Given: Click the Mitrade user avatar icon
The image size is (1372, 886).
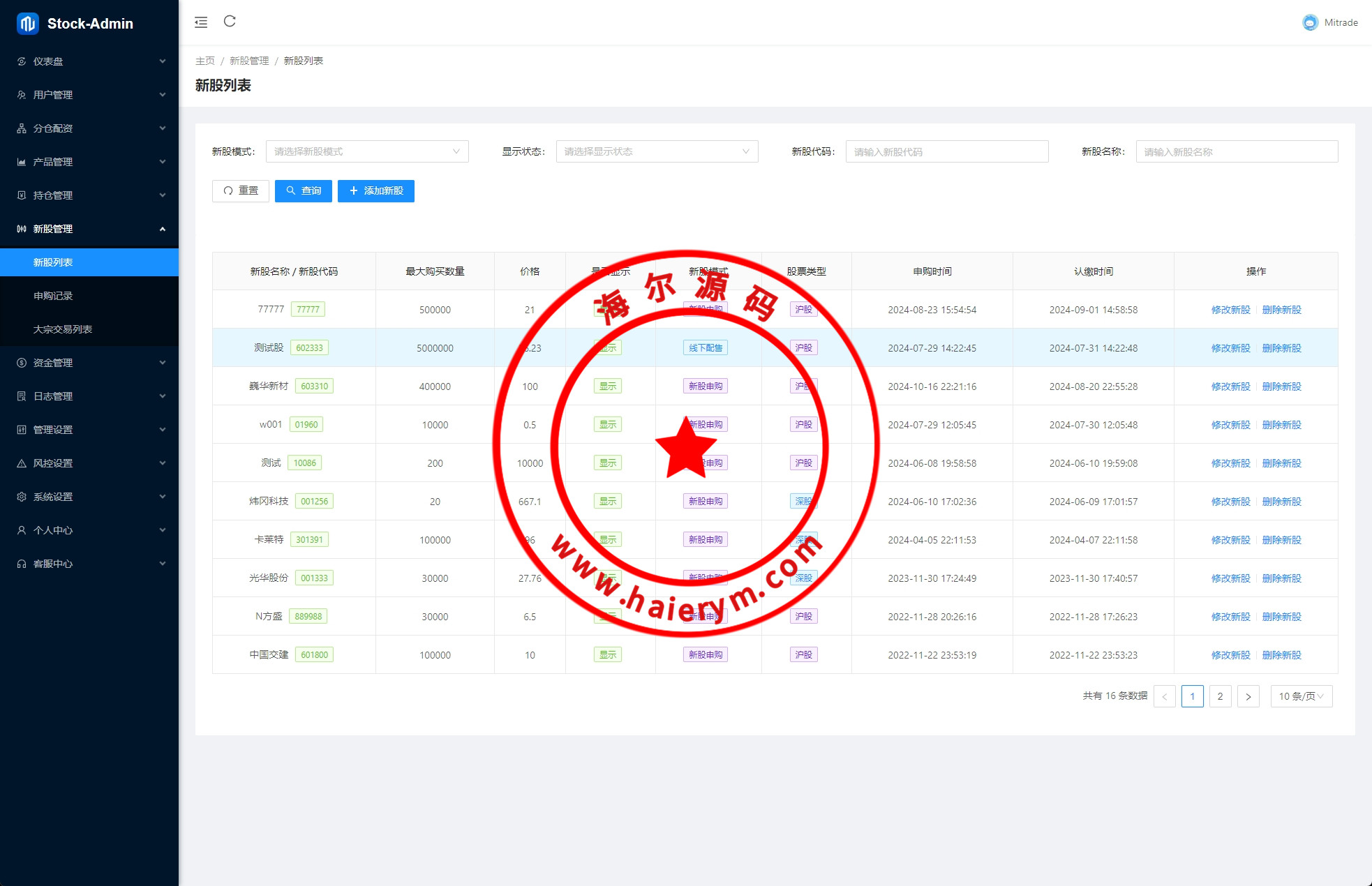Looking at the screenshot, I should pos(1310,22).
